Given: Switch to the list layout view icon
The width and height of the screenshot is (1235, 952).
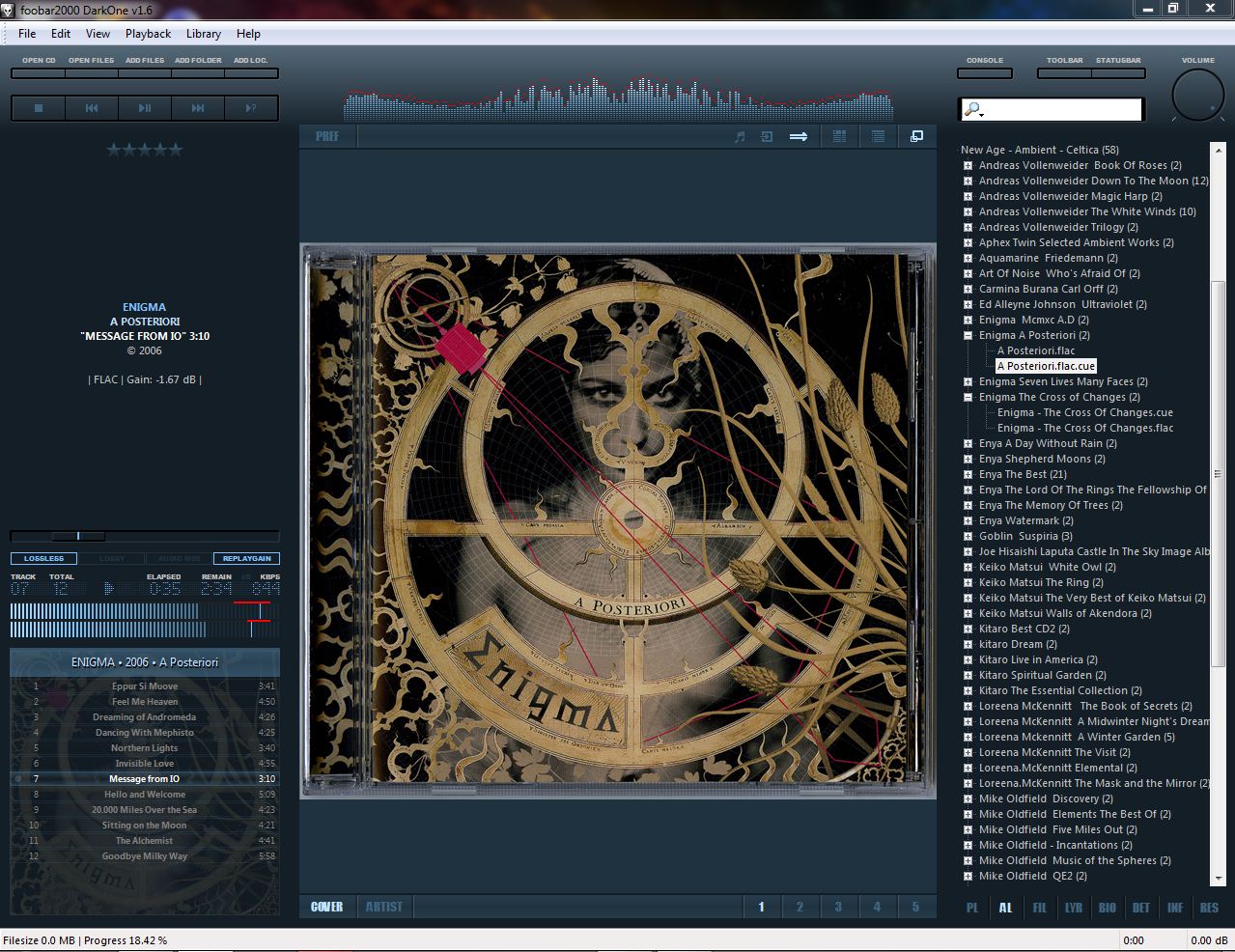Looking at the screenshot, I should pos(878,136).
